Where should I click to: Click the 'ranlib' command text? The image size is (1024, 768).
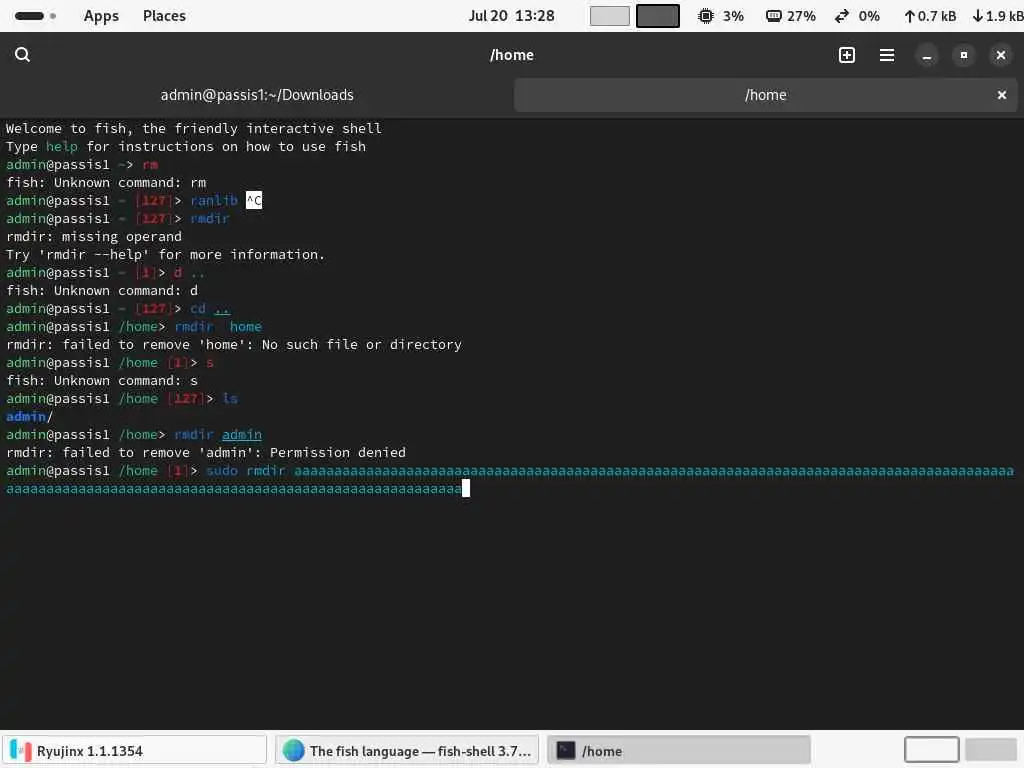click(214, 200)
